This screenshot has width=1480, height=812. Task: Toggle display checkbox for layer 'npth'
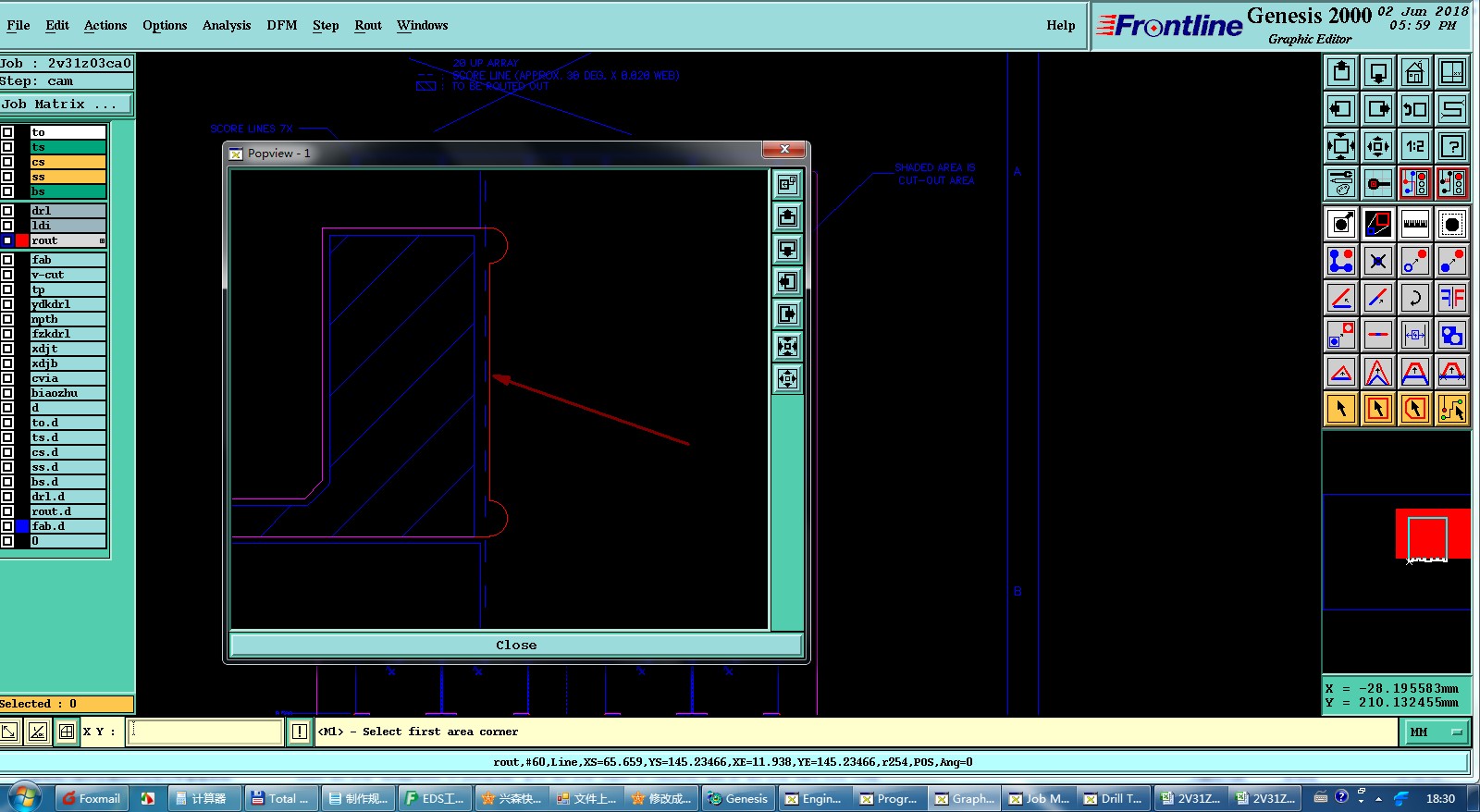7,319
